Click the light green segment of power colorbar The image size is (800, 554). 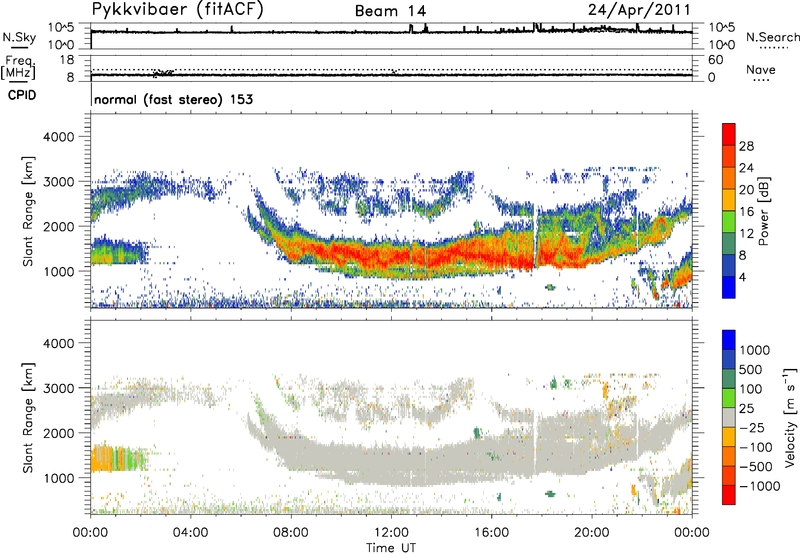click(729, 222)
